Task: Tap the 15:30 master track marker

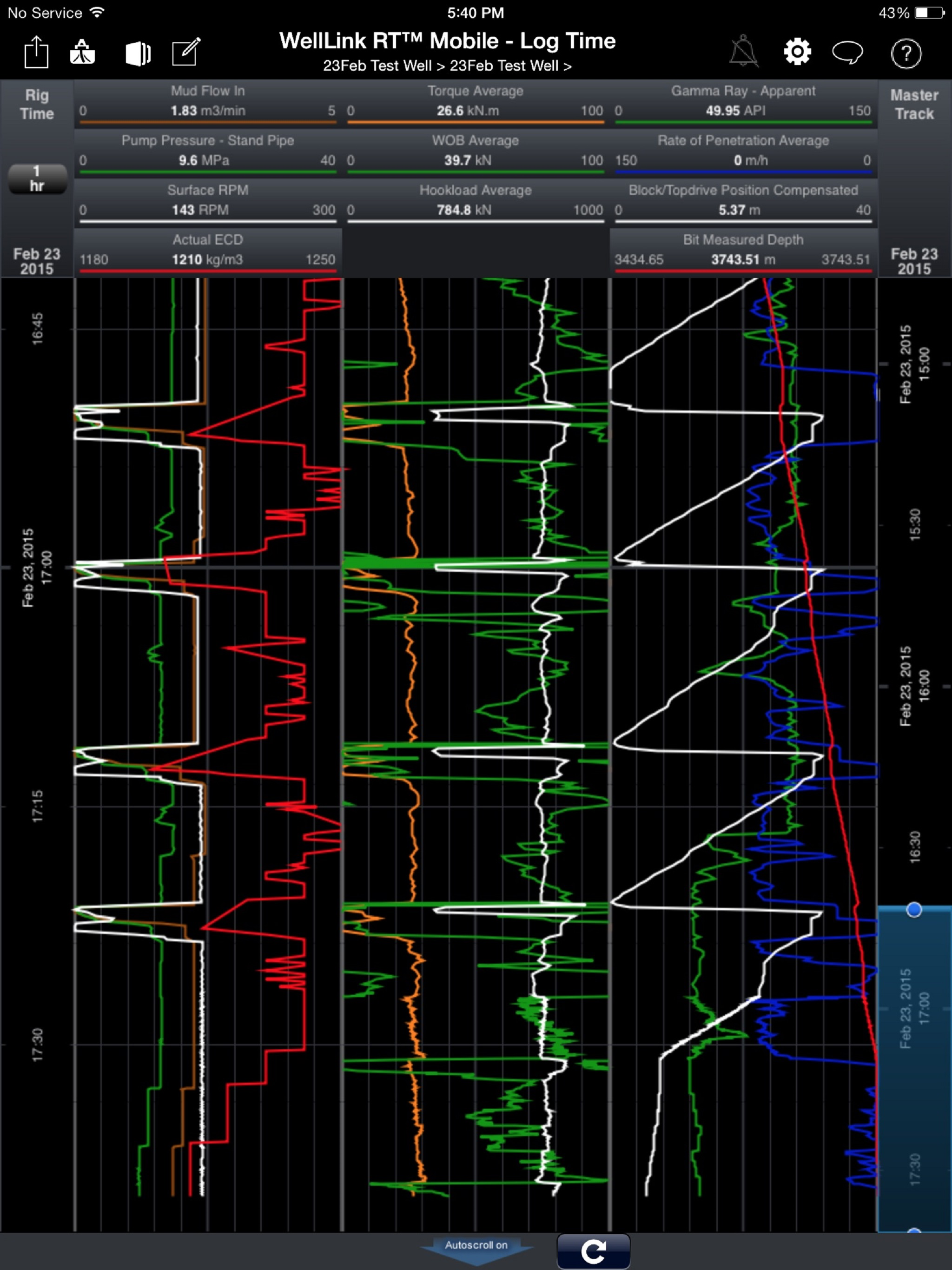Action: 915,524
